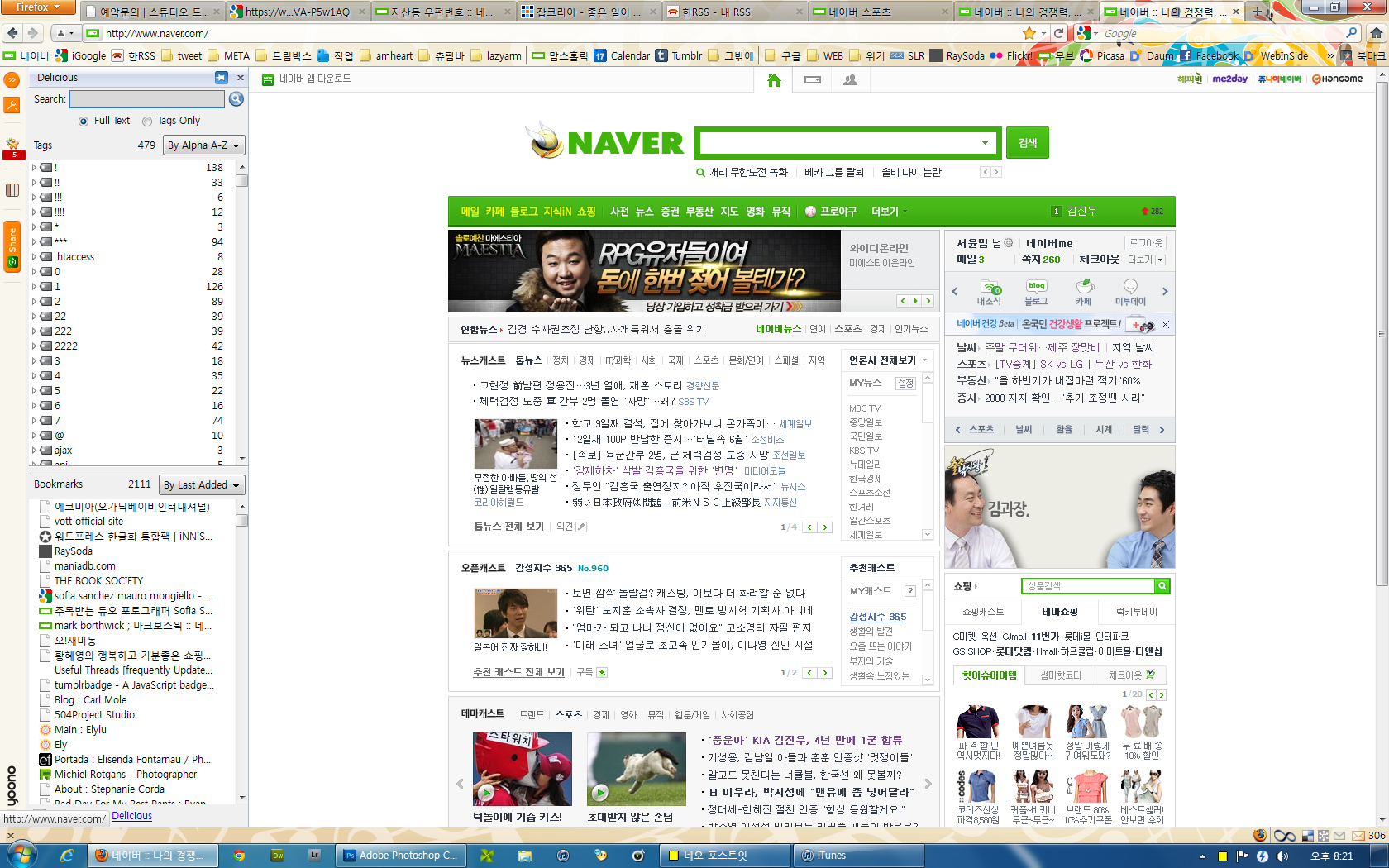This screenshot has height=868, width=1389.
Task: Switch to the 한RSS - 내 RSS tab
Action: (x=735, y=12)
